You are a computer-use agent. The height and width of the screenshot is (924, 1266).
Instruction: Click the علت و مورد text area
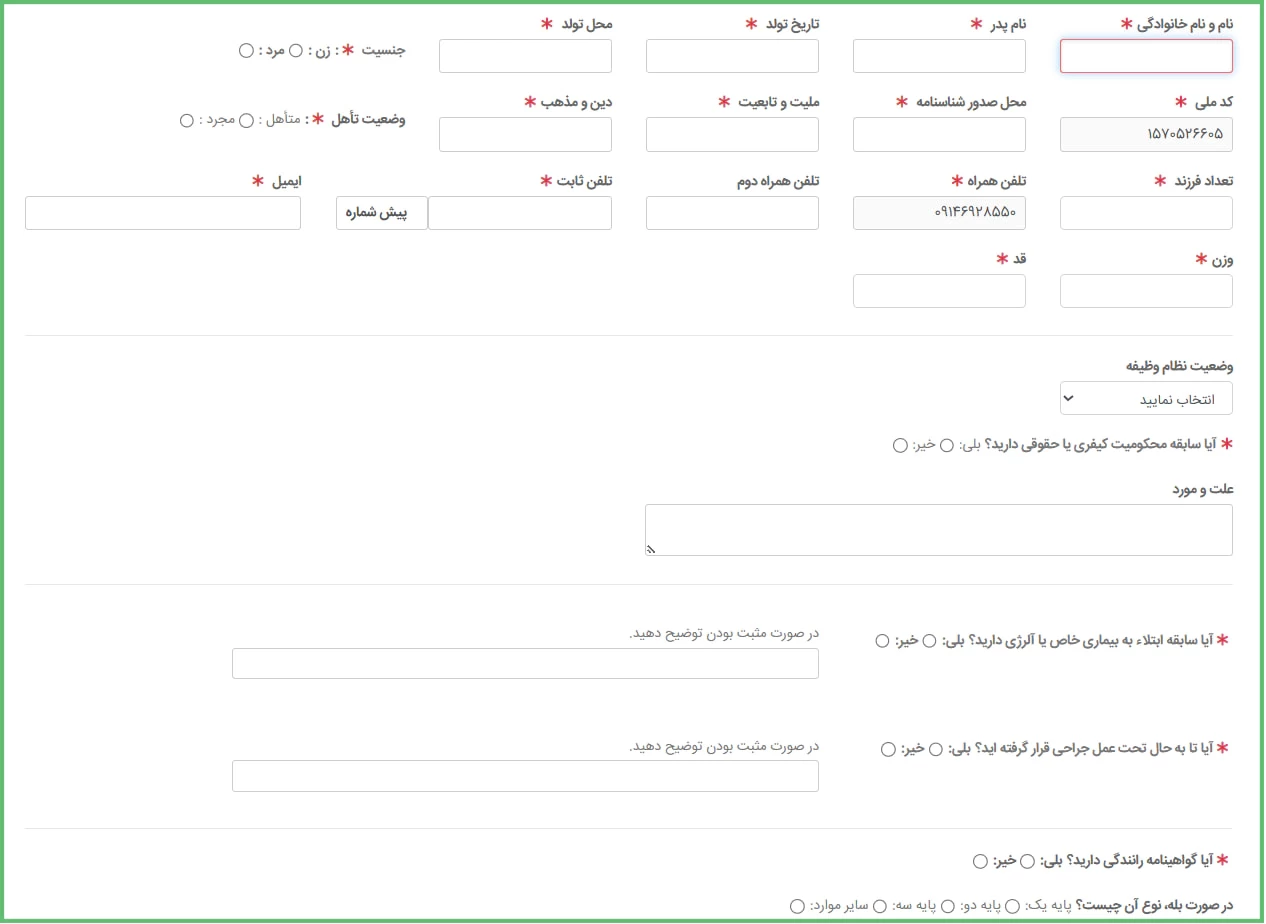(x=938, y=529)
